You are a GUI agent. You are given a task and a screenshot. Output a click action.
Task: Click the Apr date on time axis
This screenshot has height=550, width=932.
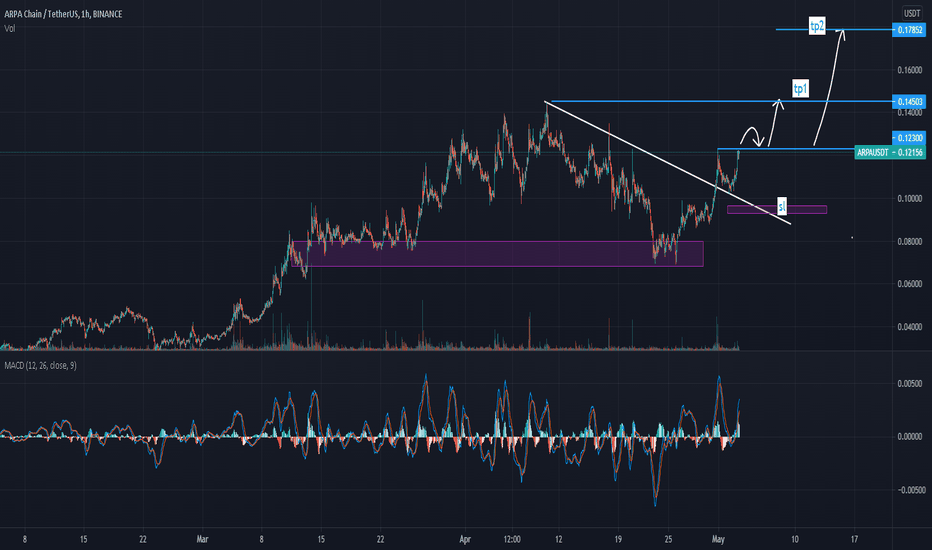coord(465,539)
